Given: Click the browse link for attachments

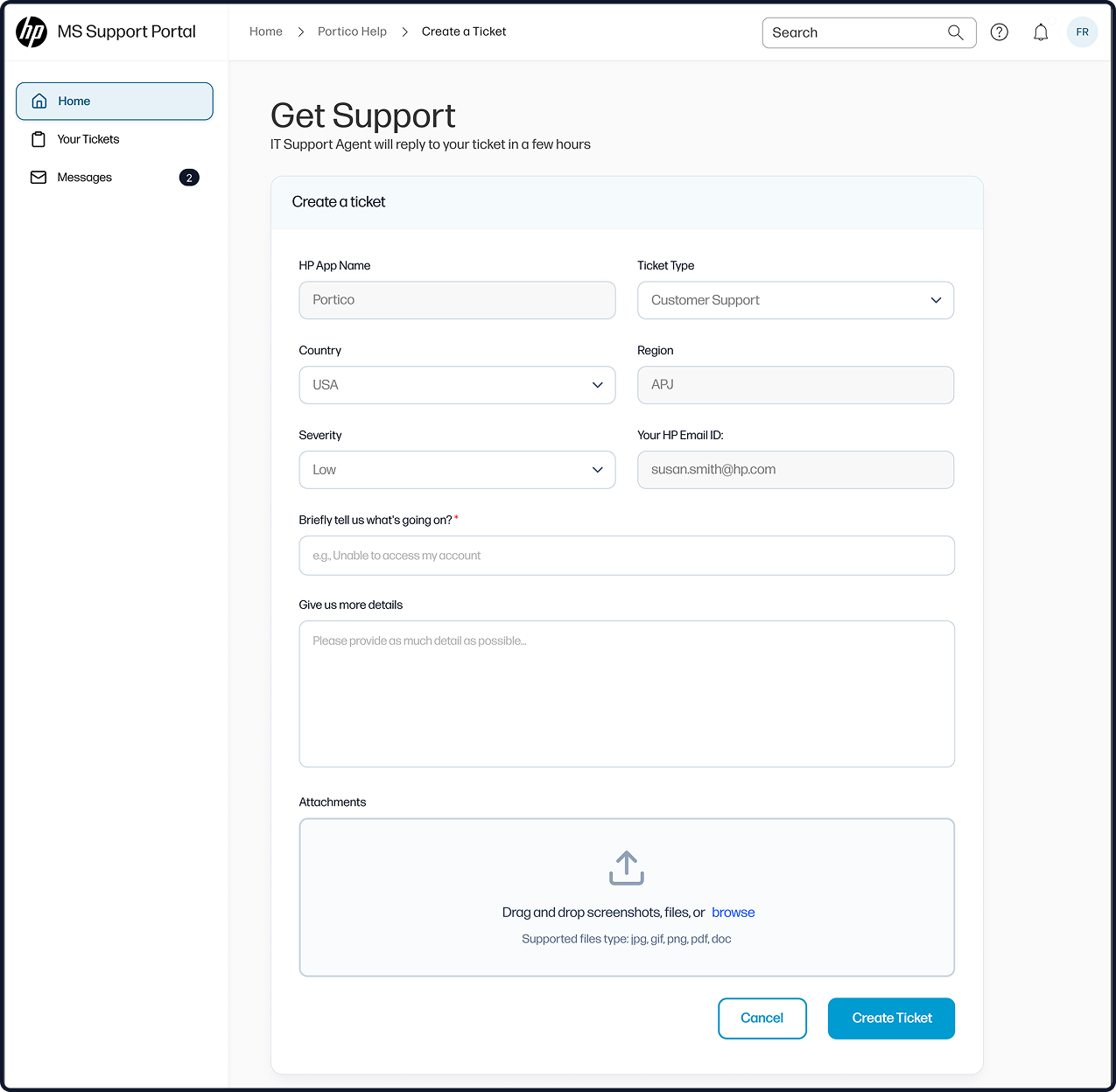Looking at the screenshot, I should [x=733, y=913].
